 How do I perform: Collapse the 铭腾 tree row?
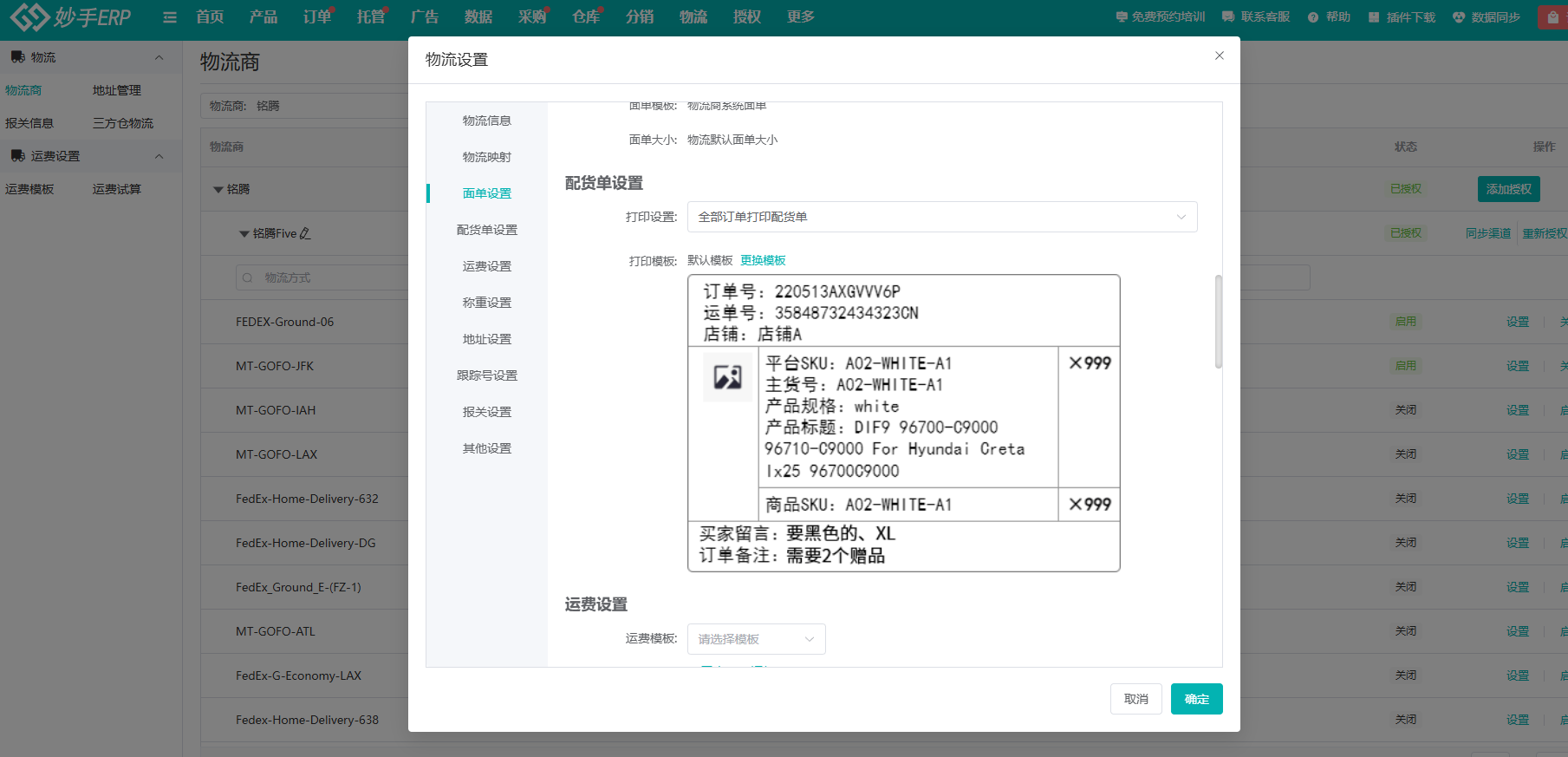(x=218, y=189)
